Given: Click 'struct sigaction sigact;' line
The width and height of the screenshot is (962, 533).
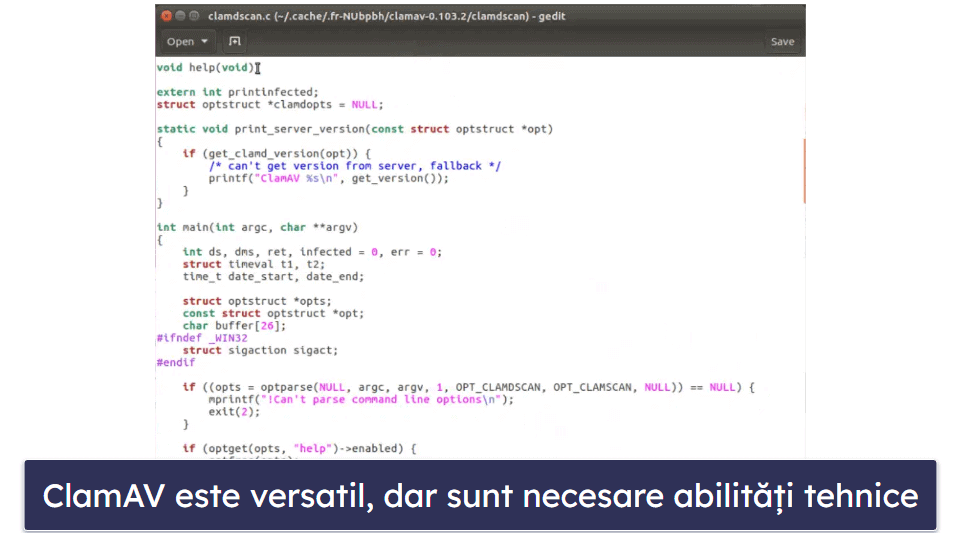Looking at the screenshot, I should coord(260,350).
